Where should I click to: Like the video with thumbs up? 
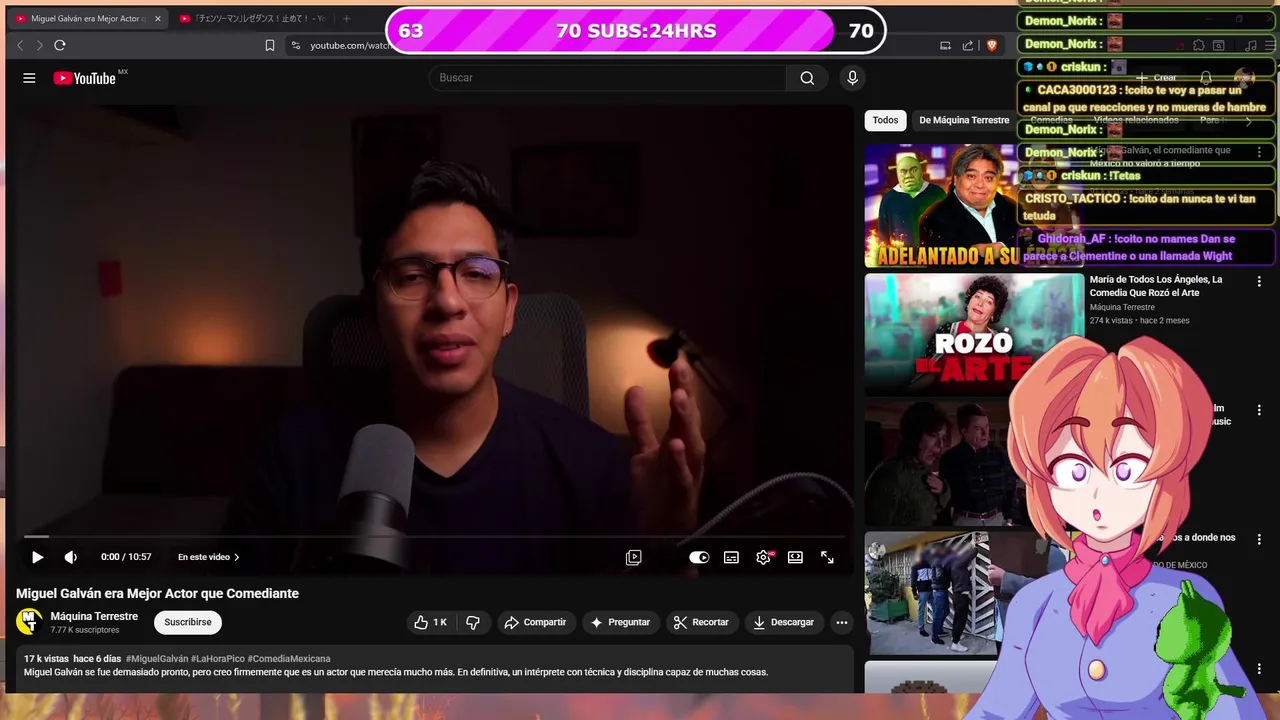click(431, 622)
